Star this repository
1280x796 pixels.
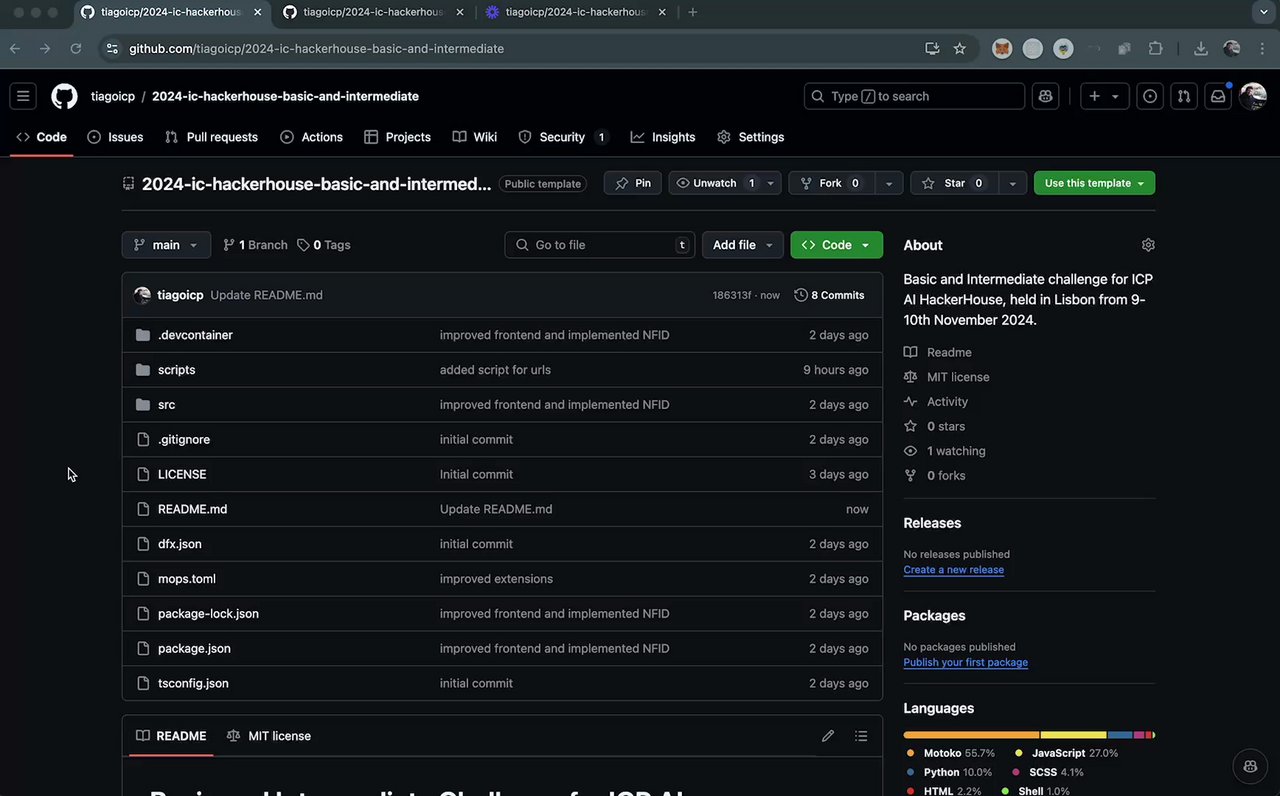(x=955, y=183)
